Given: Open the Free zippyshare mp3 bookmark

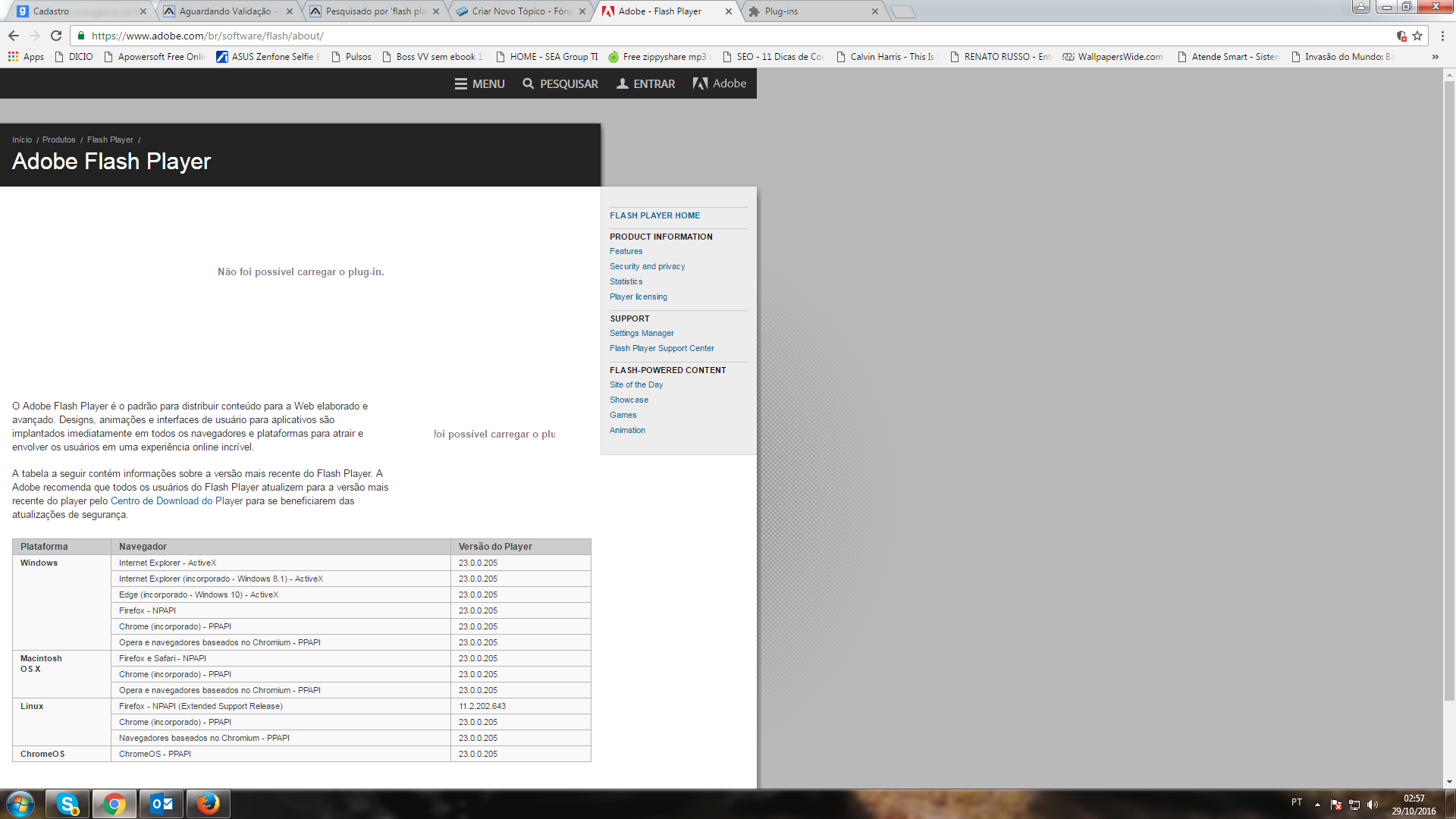Looking at the screenshot, I should pos(659,57).
